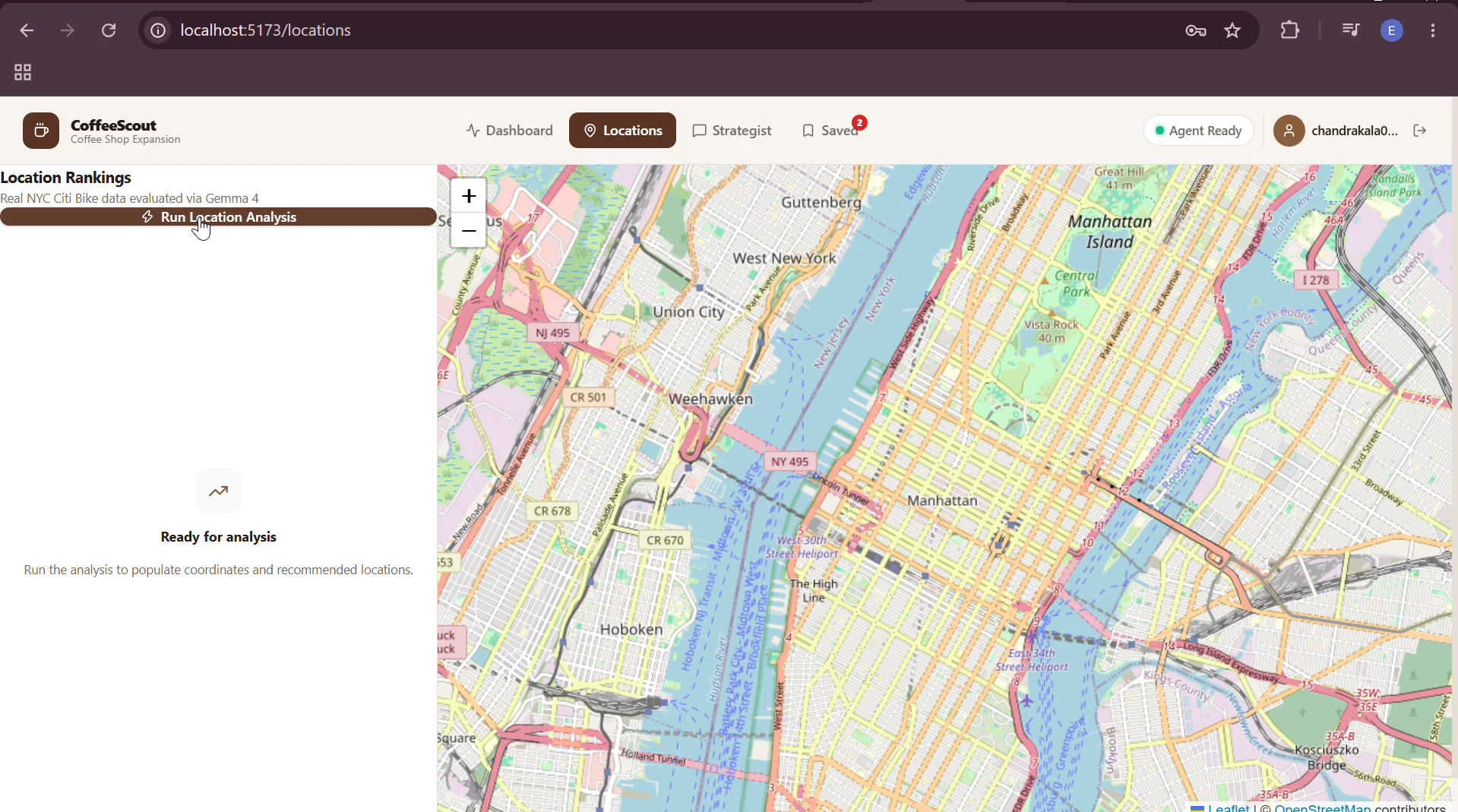Screen dimensions: 1458x812
Task: Bookmark this page with the star icon
Action: pyautogui.click(x=1233, y=30)
